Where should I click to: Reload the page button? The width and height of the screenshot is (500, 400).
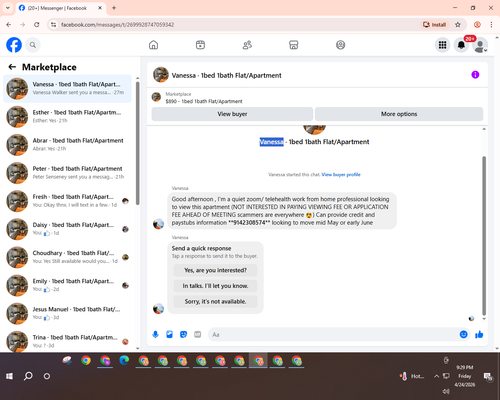37,25
